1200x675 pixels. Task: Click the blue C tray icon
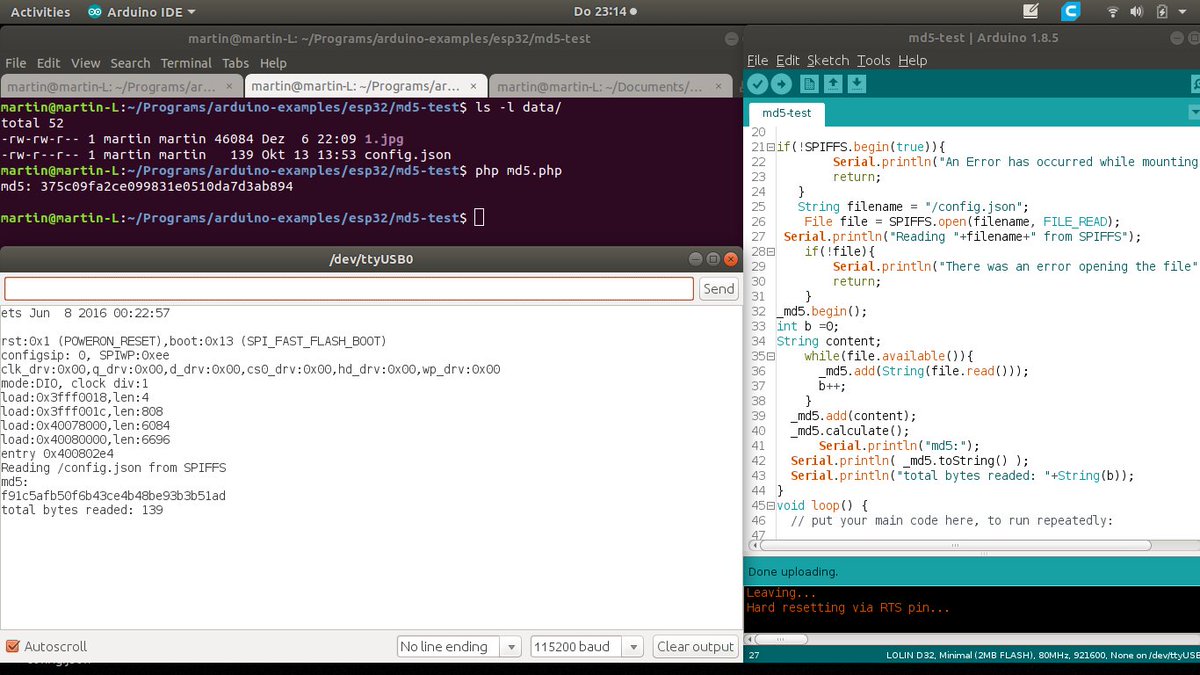pyautogui.click(x=1071, y=12)
